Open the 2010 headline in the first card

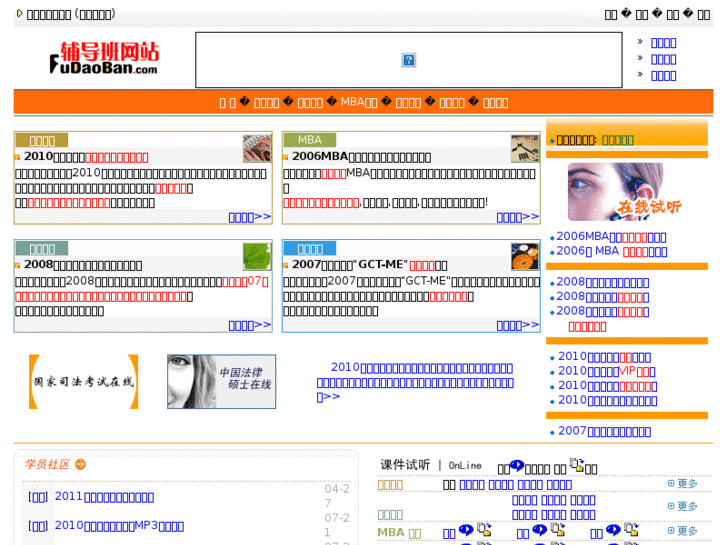coord(86,157)
